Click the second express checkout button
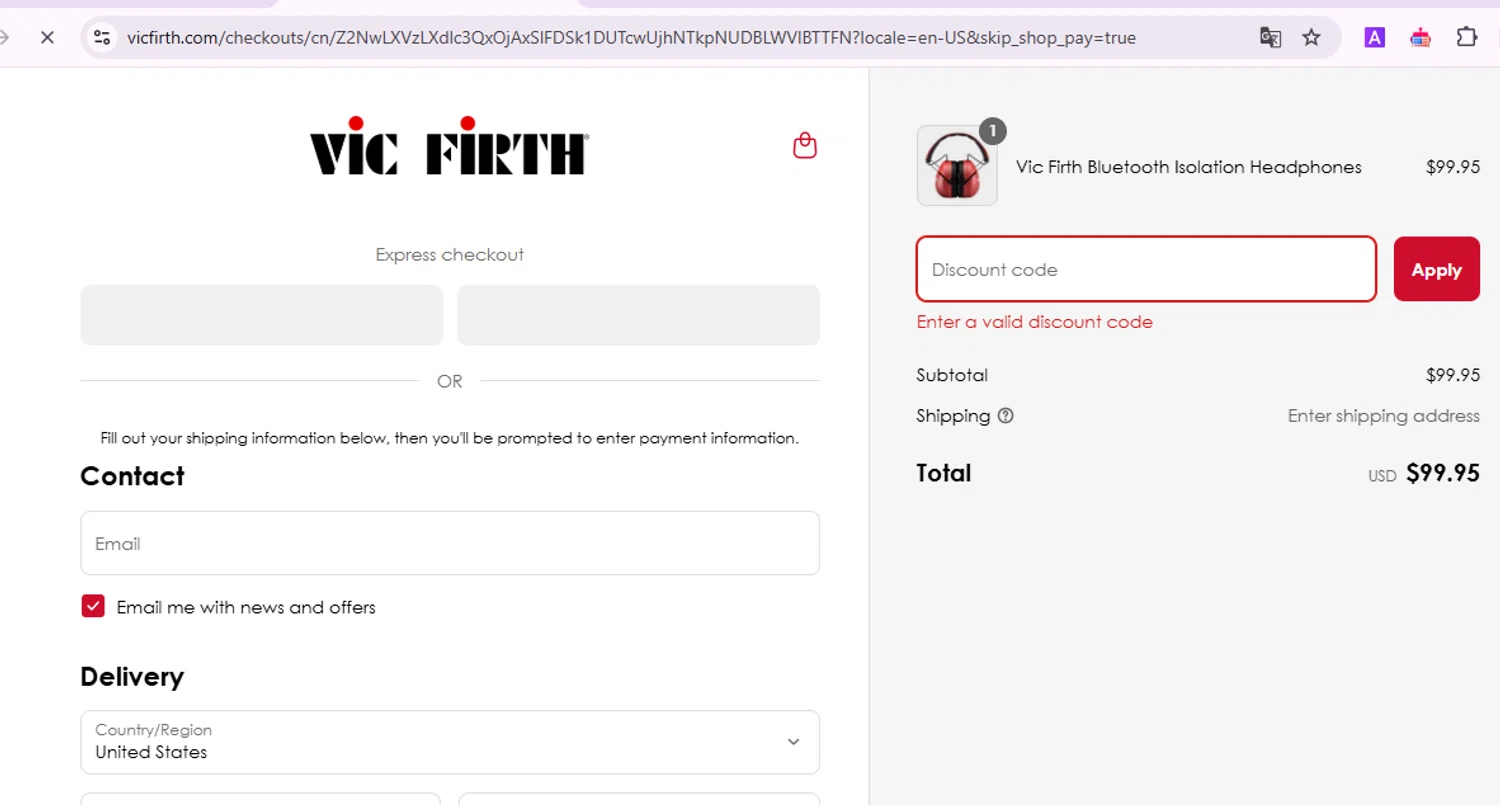The image size is (1500, 805). (639, 315)
